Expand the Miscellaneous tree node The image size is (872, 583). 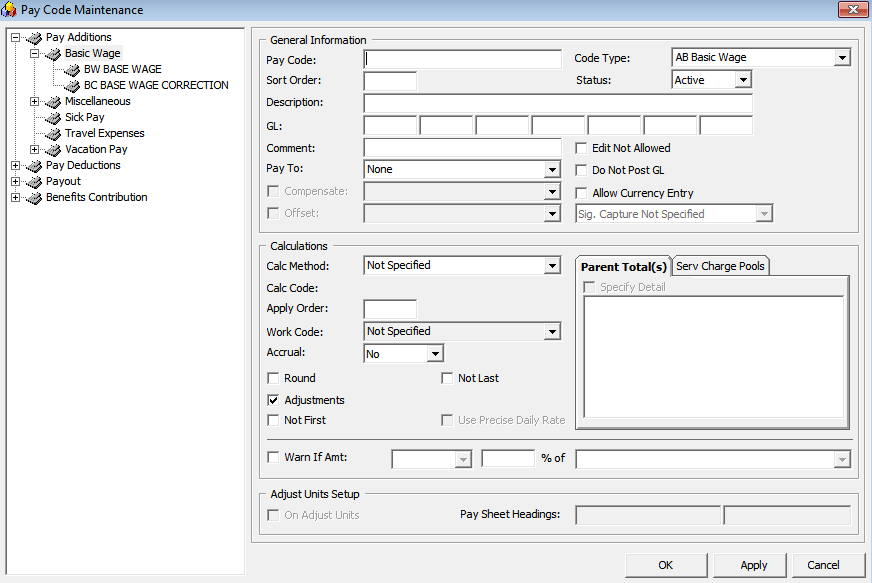point(36,101)
